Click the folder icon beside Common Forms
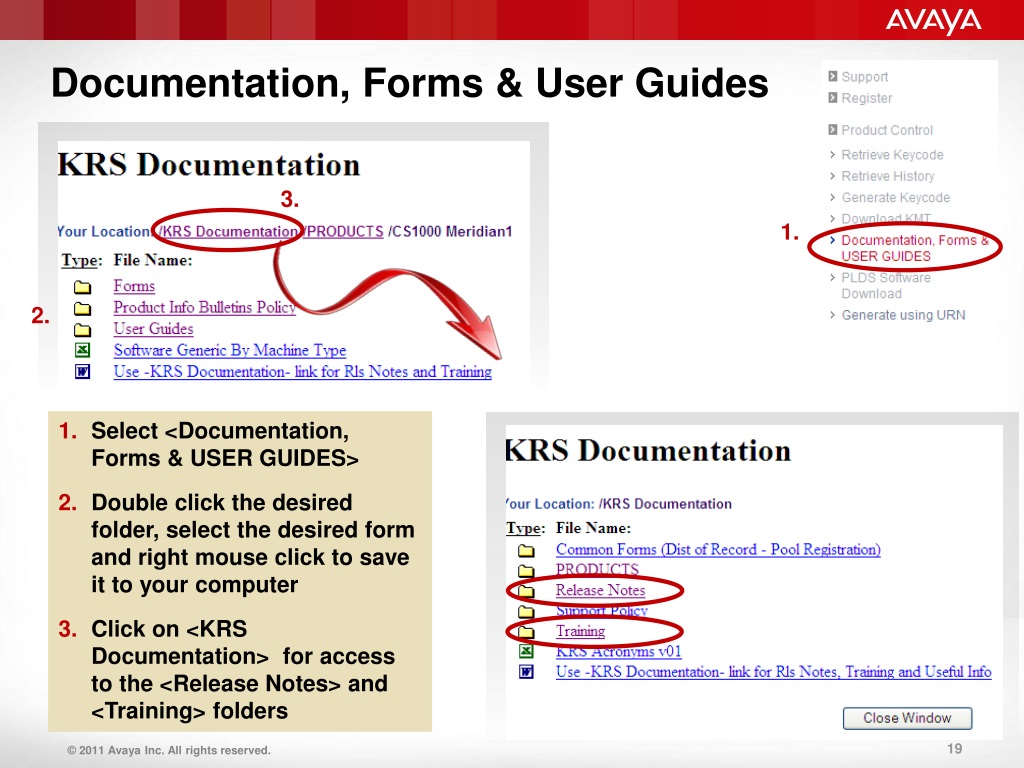Viewport: 1024px width, 768px height. click(x=526, y=551)
